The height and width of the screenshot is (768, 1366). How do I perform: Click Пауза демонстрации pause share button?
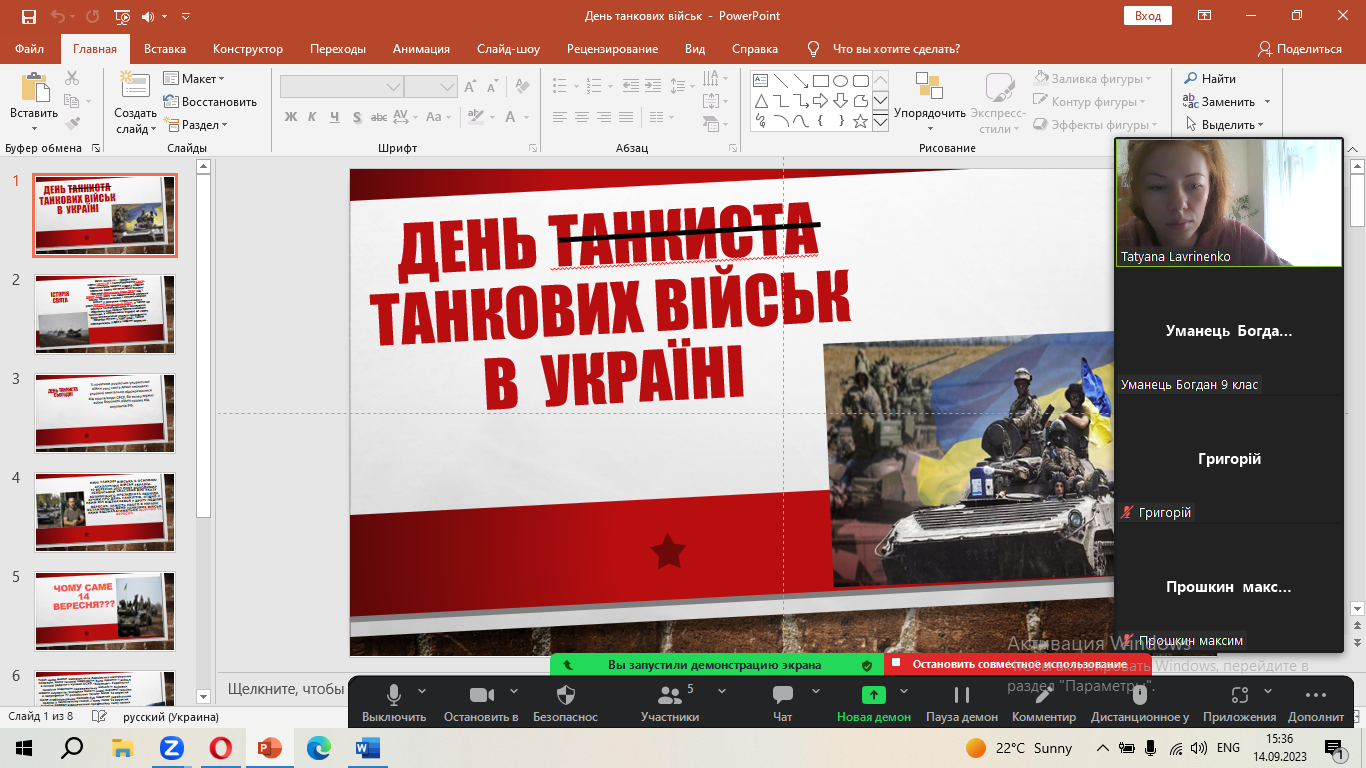click(962, 702)
